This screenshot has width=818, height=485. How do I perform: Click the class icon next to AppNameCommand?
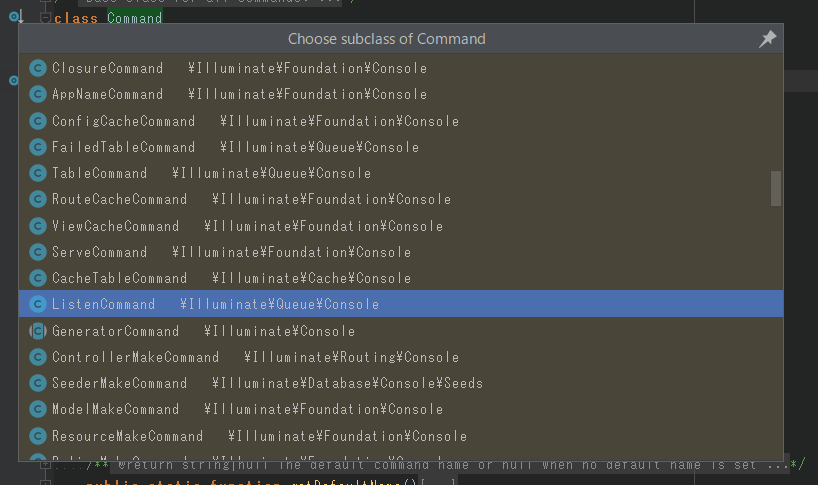(x=38, y=95)
